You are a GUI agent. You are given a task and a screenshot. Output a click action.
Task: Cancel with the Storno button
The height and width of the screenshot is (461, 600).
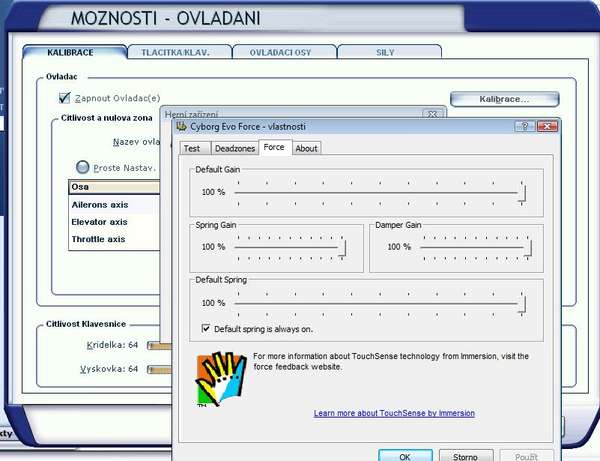tap(466, 456)
